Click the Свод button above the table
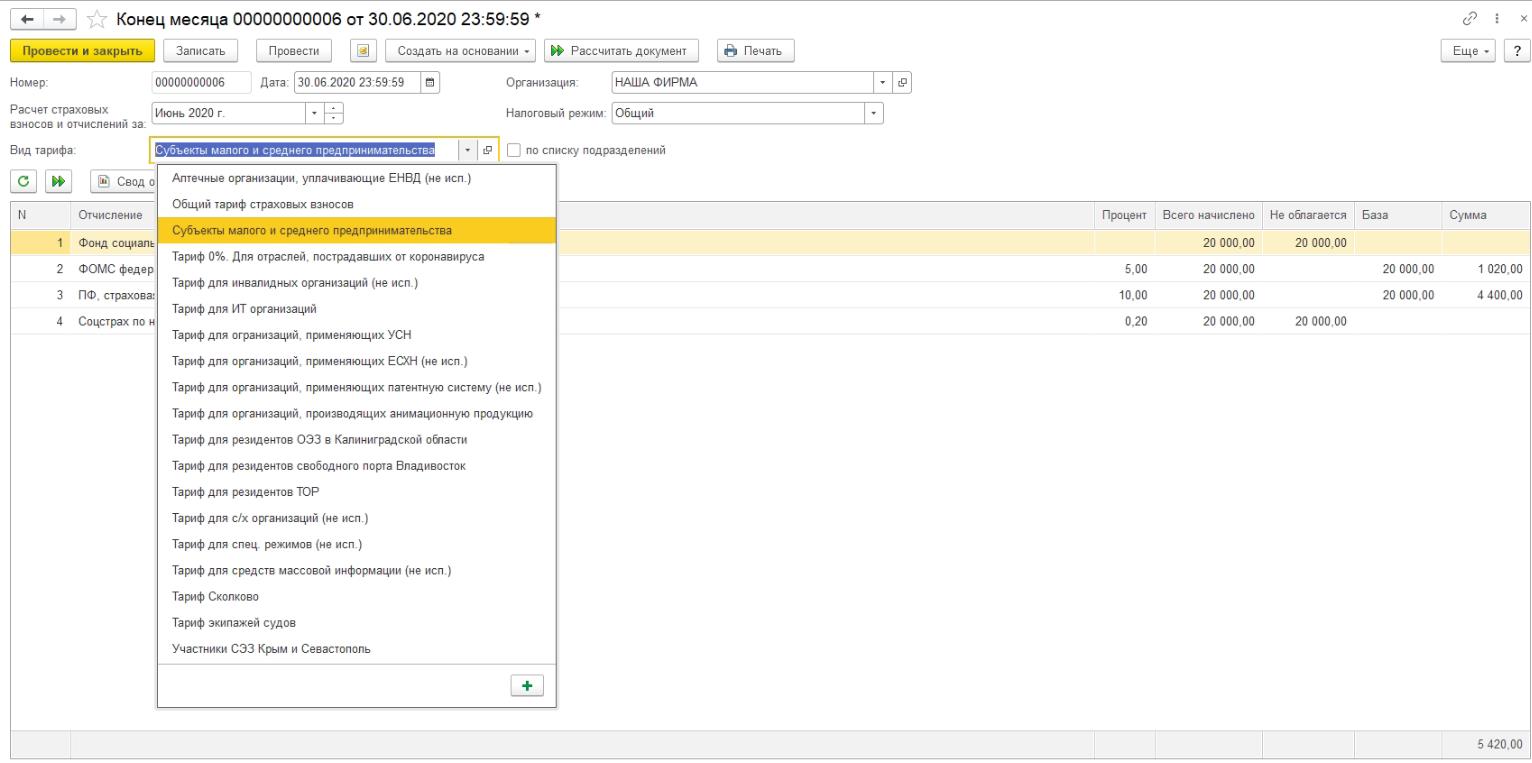 coord(124,181)
